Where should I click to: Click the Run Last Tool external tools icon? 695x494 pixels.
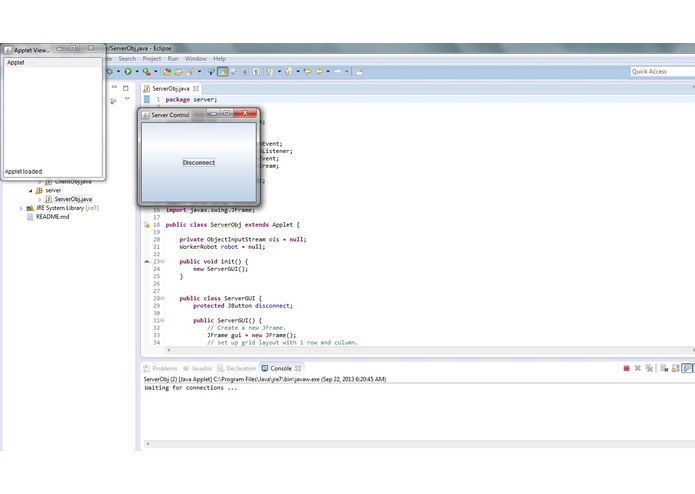[146, 71]
